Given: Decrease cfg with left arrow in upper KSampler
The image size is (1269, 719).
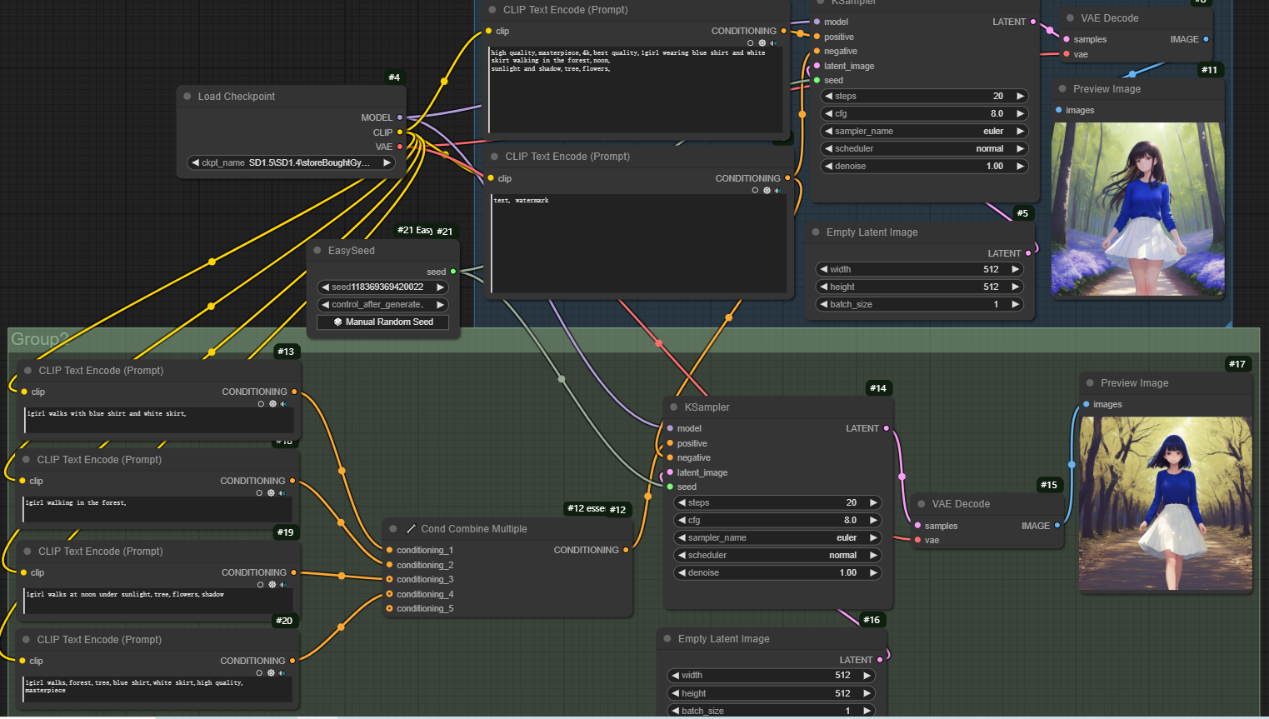Looking at the screenshot, I should click(x=828, y=114).
